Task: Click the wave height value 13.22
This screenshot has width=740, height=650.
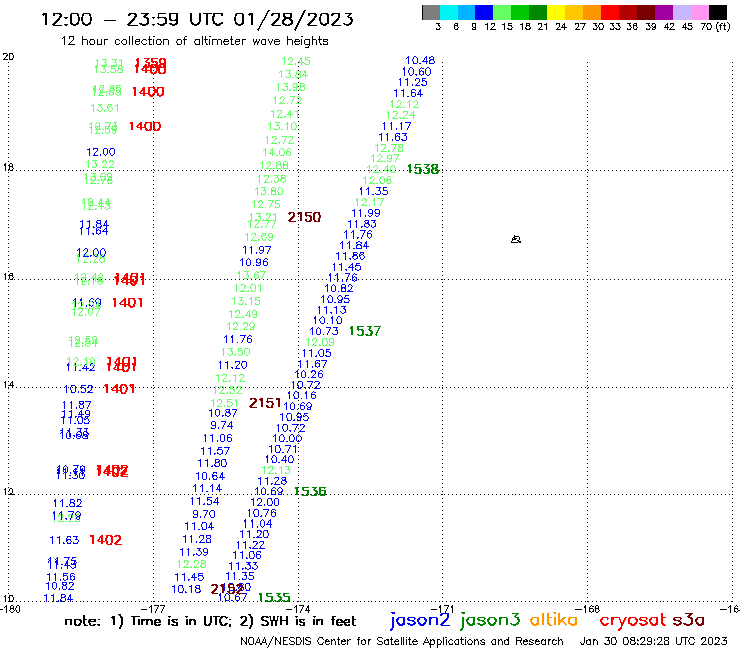Action: [100, 164]
